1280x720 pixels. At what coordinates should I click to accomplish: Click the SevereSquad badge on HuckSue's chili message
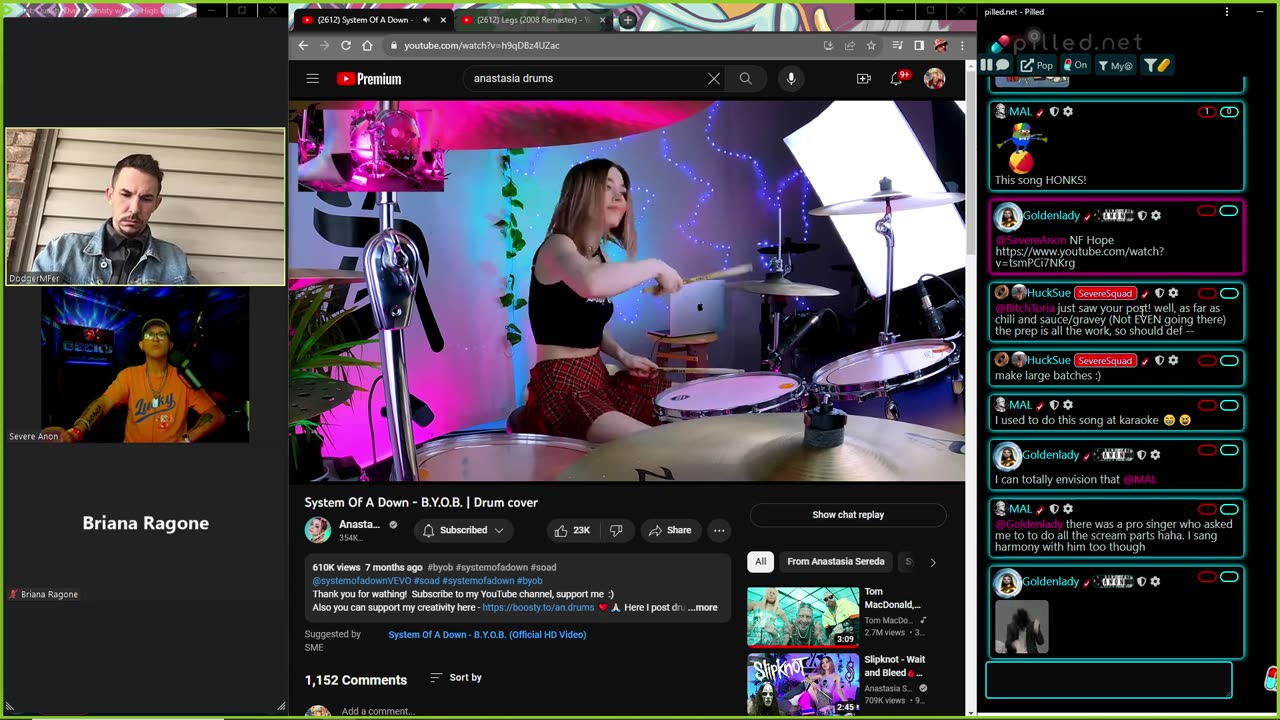(1105, 293)
